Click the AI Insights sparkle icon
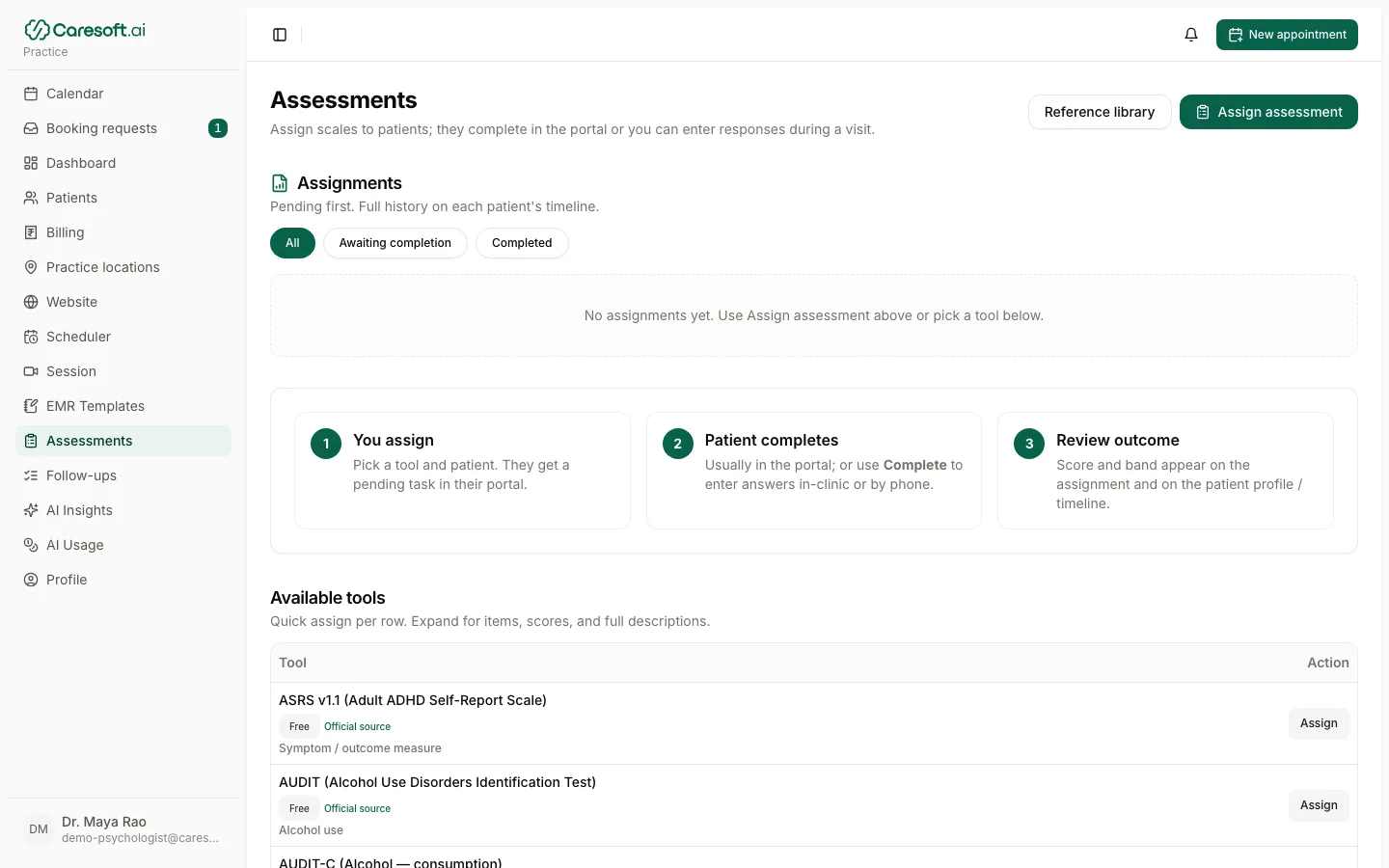The height and width of the screenshot is (868, 1389). pos(31,510)
